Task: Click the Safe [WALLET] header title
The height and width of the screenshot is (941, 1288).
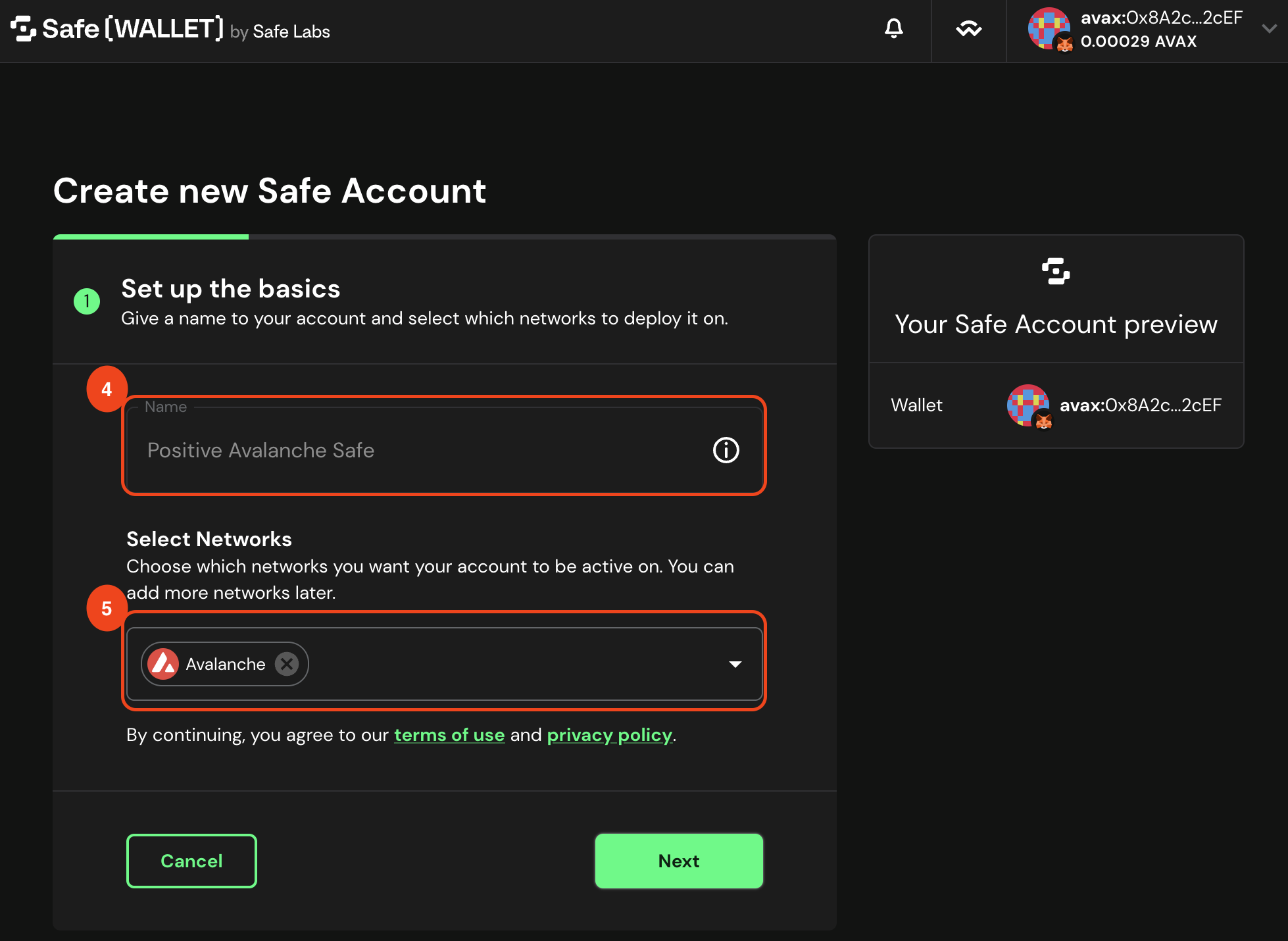Action: (x=133, y=29)
